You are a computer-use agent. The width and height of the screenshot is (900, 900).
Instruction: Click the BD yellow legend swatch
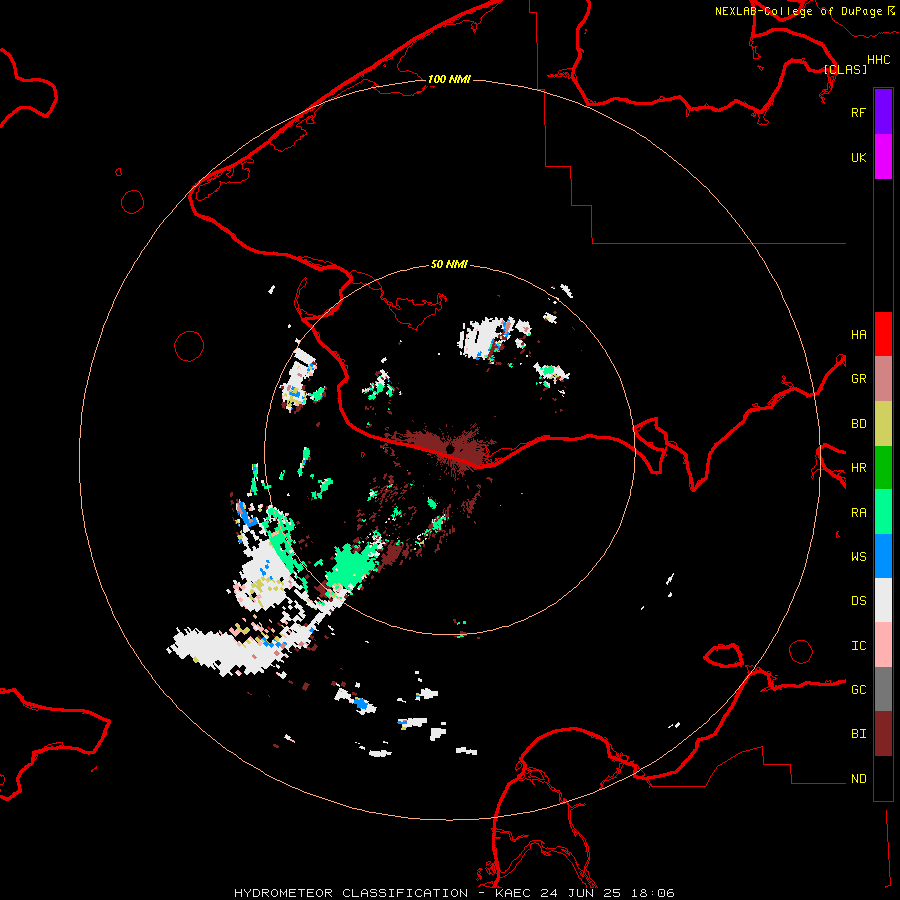(x=883, y=424)
